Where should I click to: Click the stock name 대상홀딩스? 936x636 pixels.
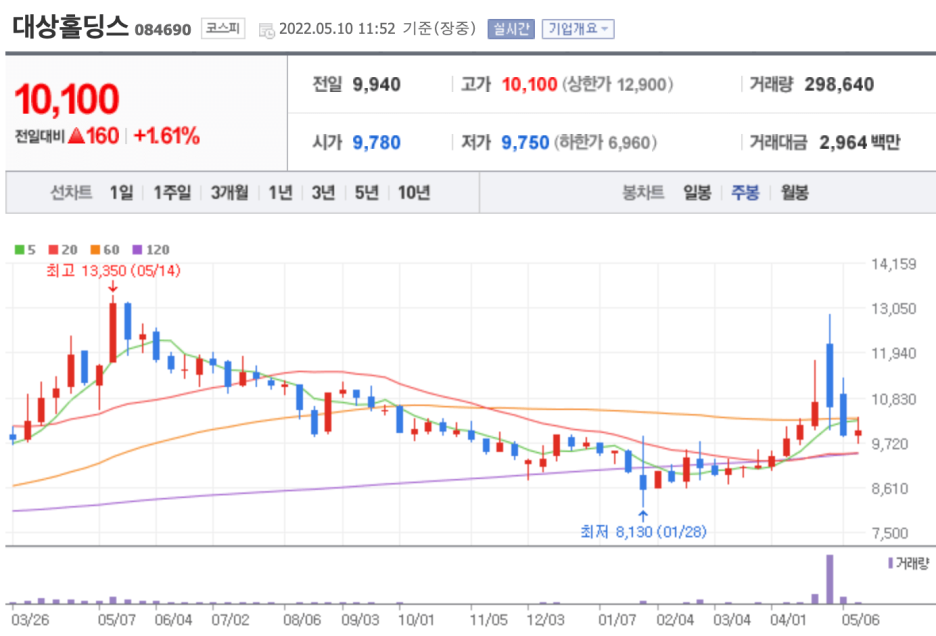coord(70,27)
